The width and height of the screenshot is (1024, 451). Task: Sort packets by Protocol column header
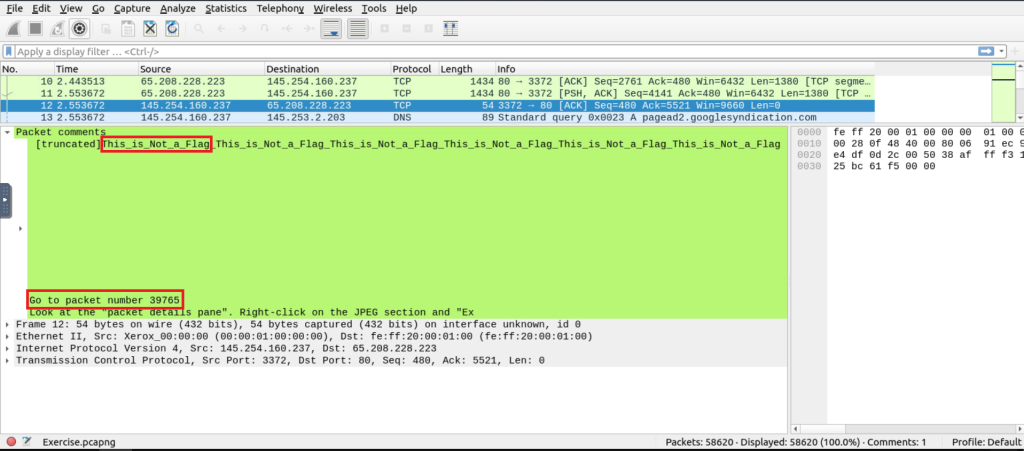click(414, 69)
